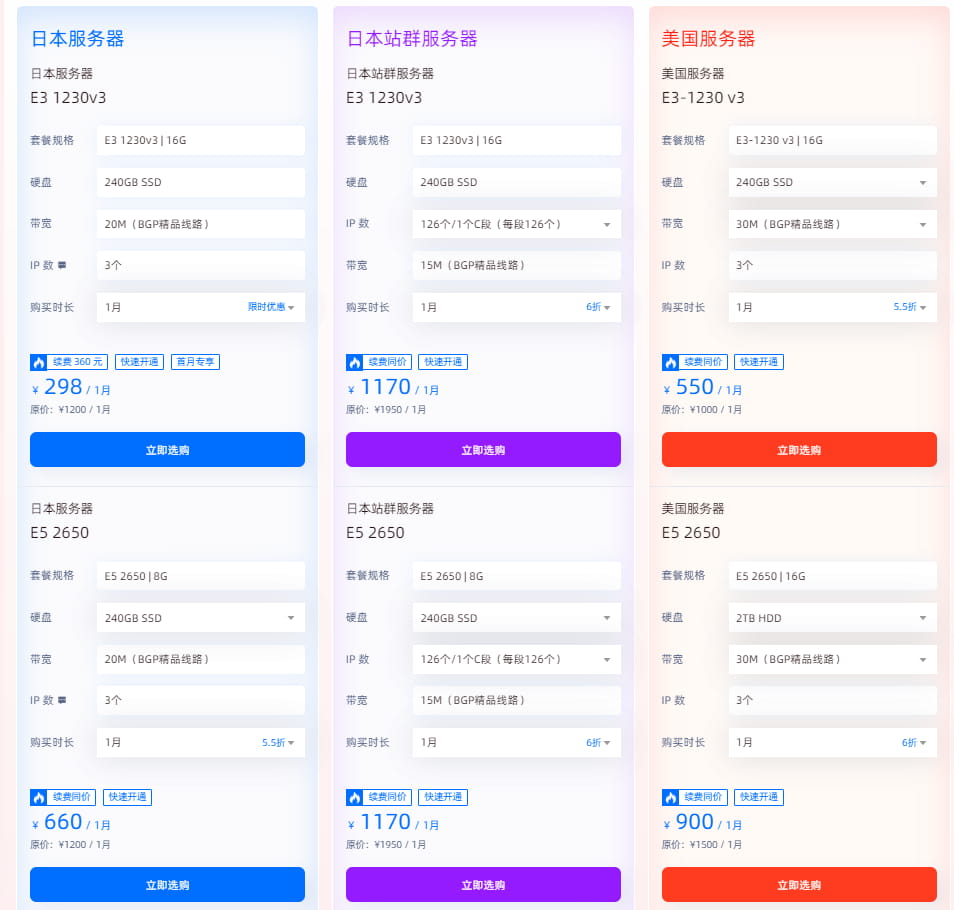Click the flame icon beside 续费同价 on the cluster card
Viewport: 954px width, 910px height.
pyautogui.click(x=356, y=361)
